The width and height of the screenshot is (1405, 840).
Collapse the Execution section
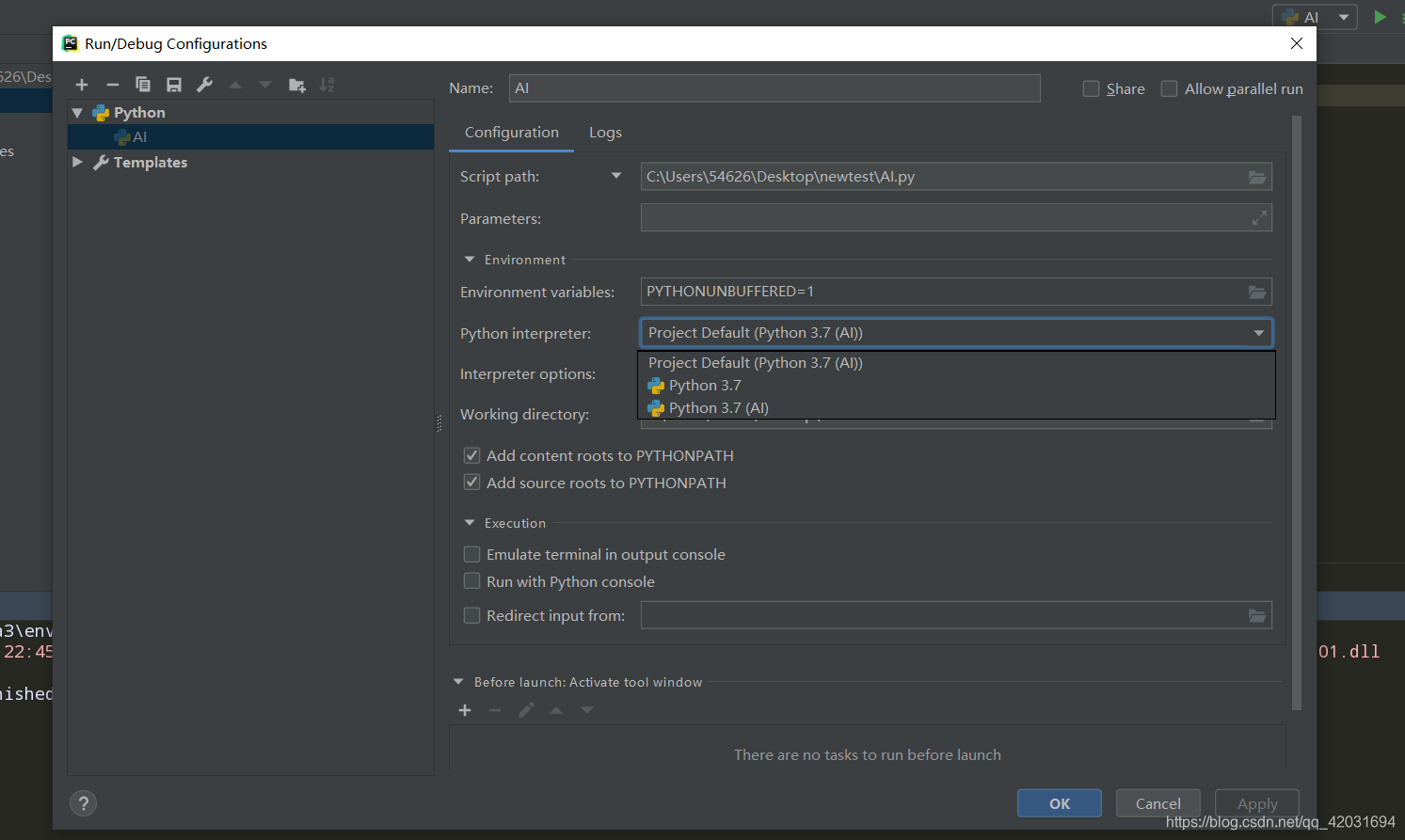(470, 523)
